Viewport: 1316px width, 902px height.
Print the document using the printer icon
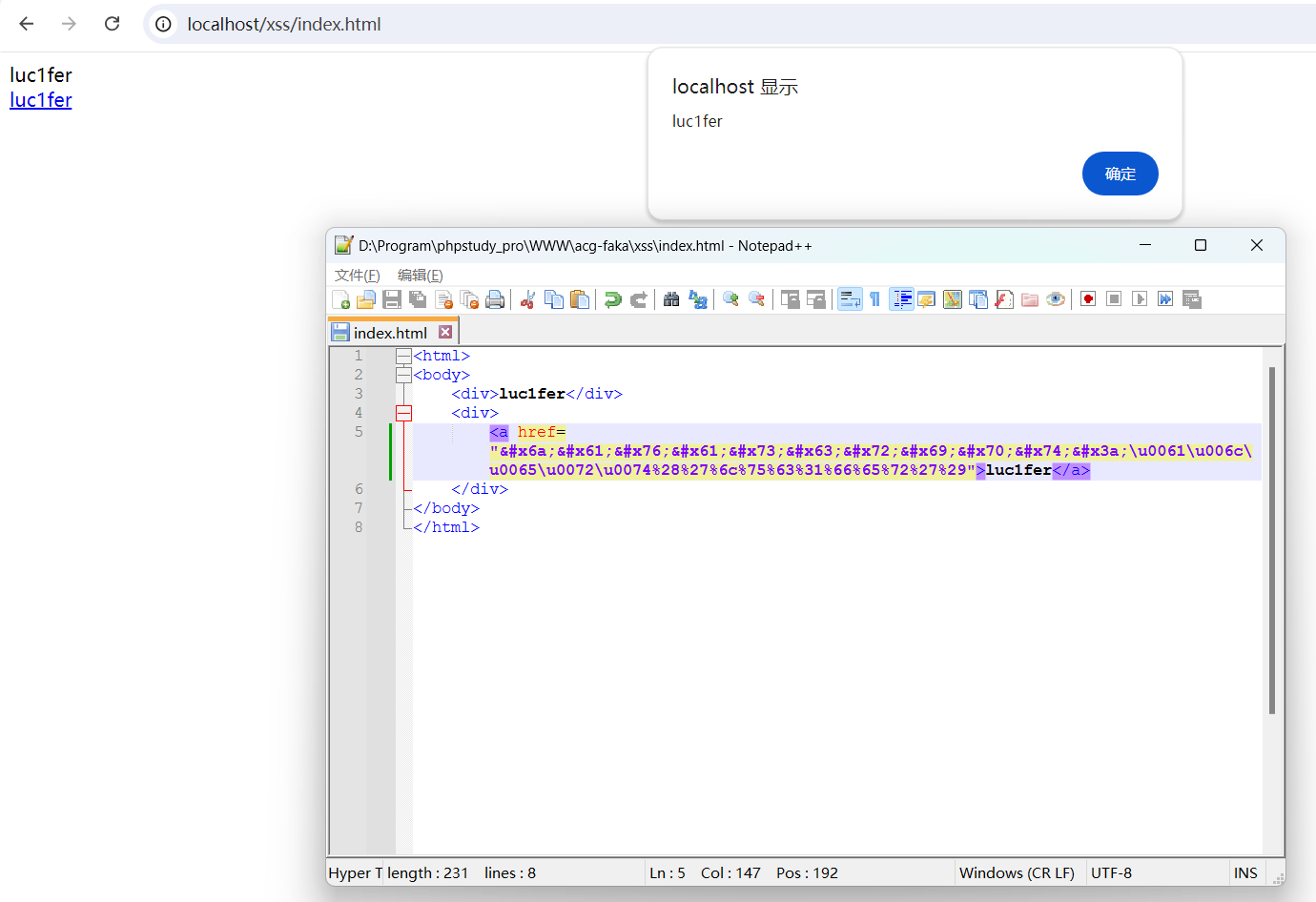point(495,299)
